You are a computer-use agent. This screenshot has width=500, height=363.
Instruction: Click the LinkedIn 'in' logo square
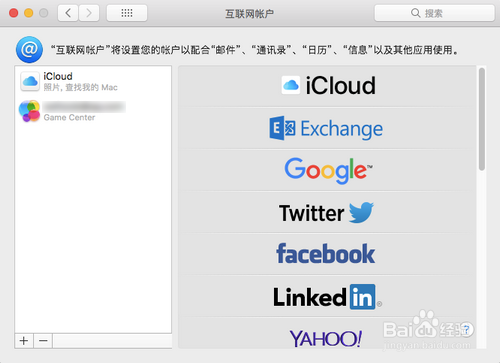363,297
